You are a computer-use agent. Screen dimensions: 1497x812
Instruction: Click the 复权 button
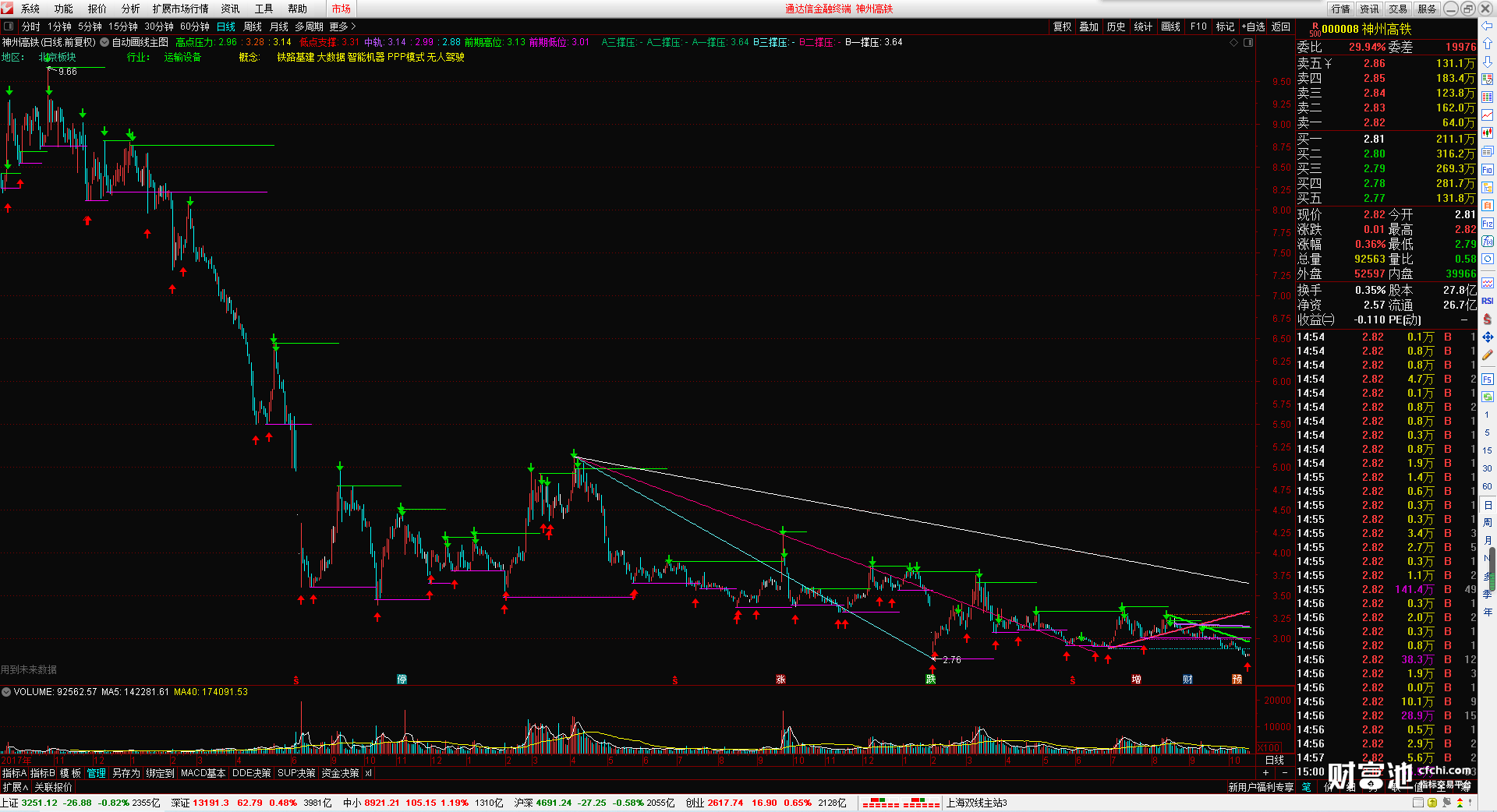pos(1062,26)
